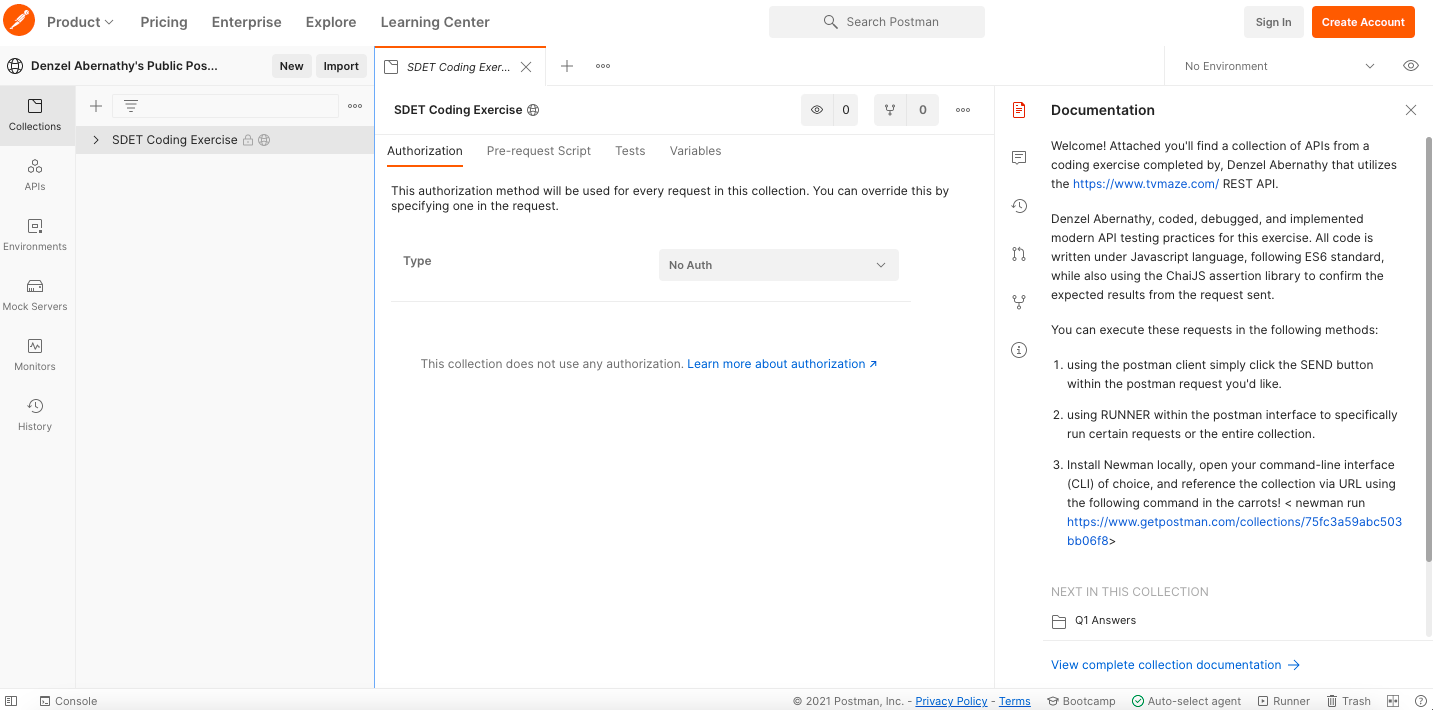Switch to the Tests tab
The width and height of the screenshot is (1433, 710).
(630, 151)
